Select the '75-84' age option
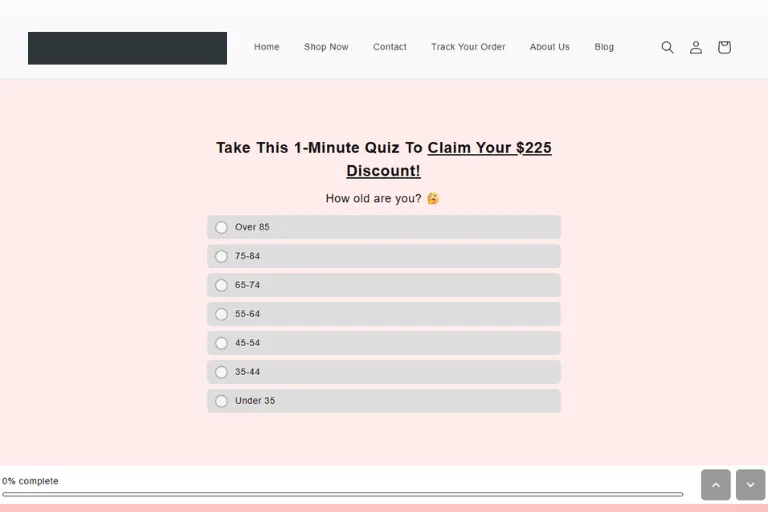This screenshot has width=768, height=512. coord(384,256)
